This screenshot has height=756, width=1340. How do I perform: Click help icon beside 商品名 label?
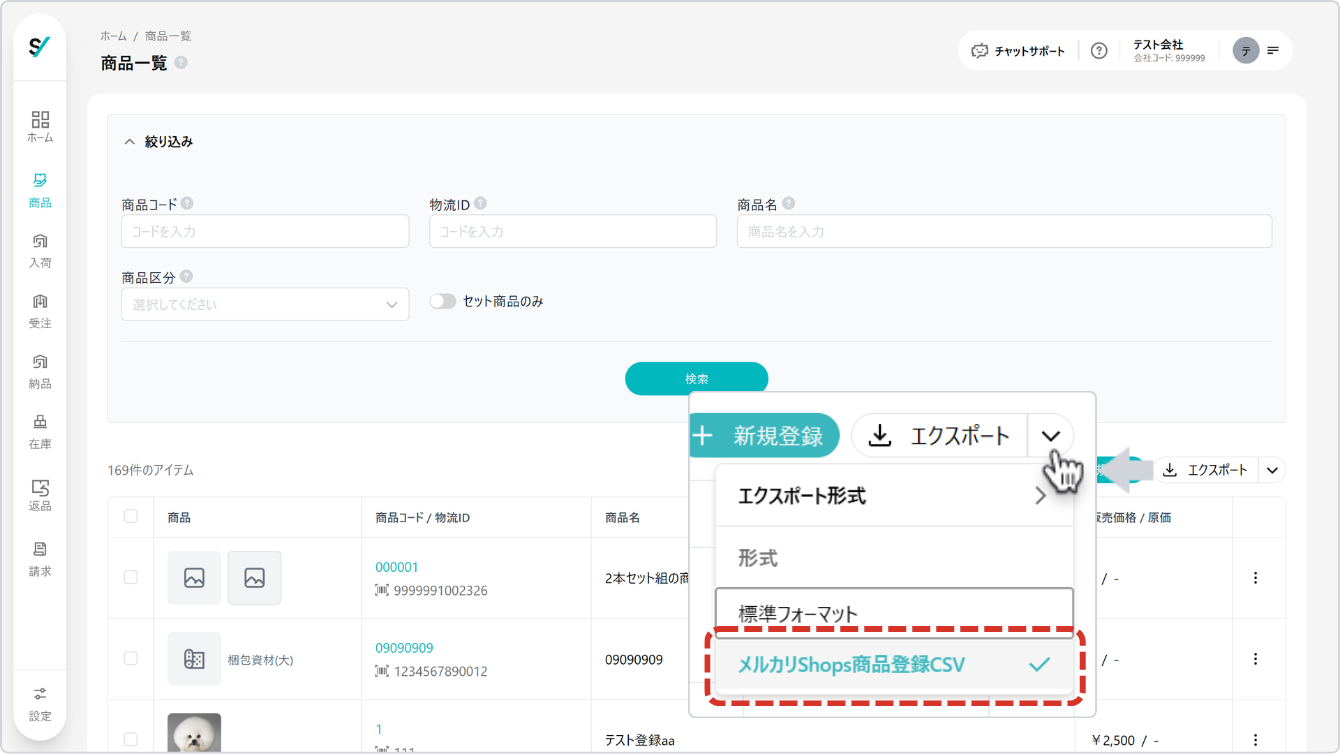(x=788, y=203)
